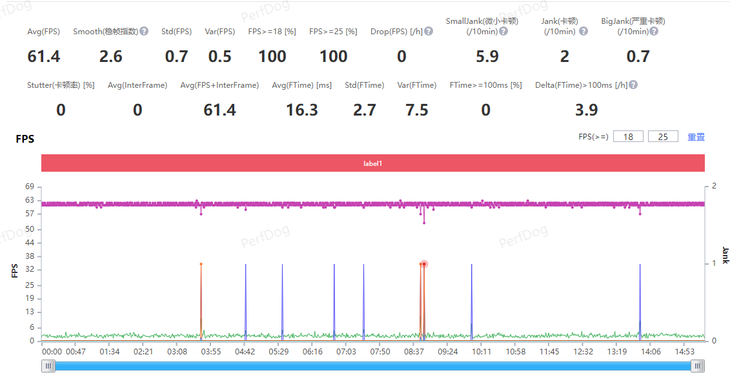Click the 07:50 time axis label
Viewport: 730px width, 377px height.
(x=380, y=352)
